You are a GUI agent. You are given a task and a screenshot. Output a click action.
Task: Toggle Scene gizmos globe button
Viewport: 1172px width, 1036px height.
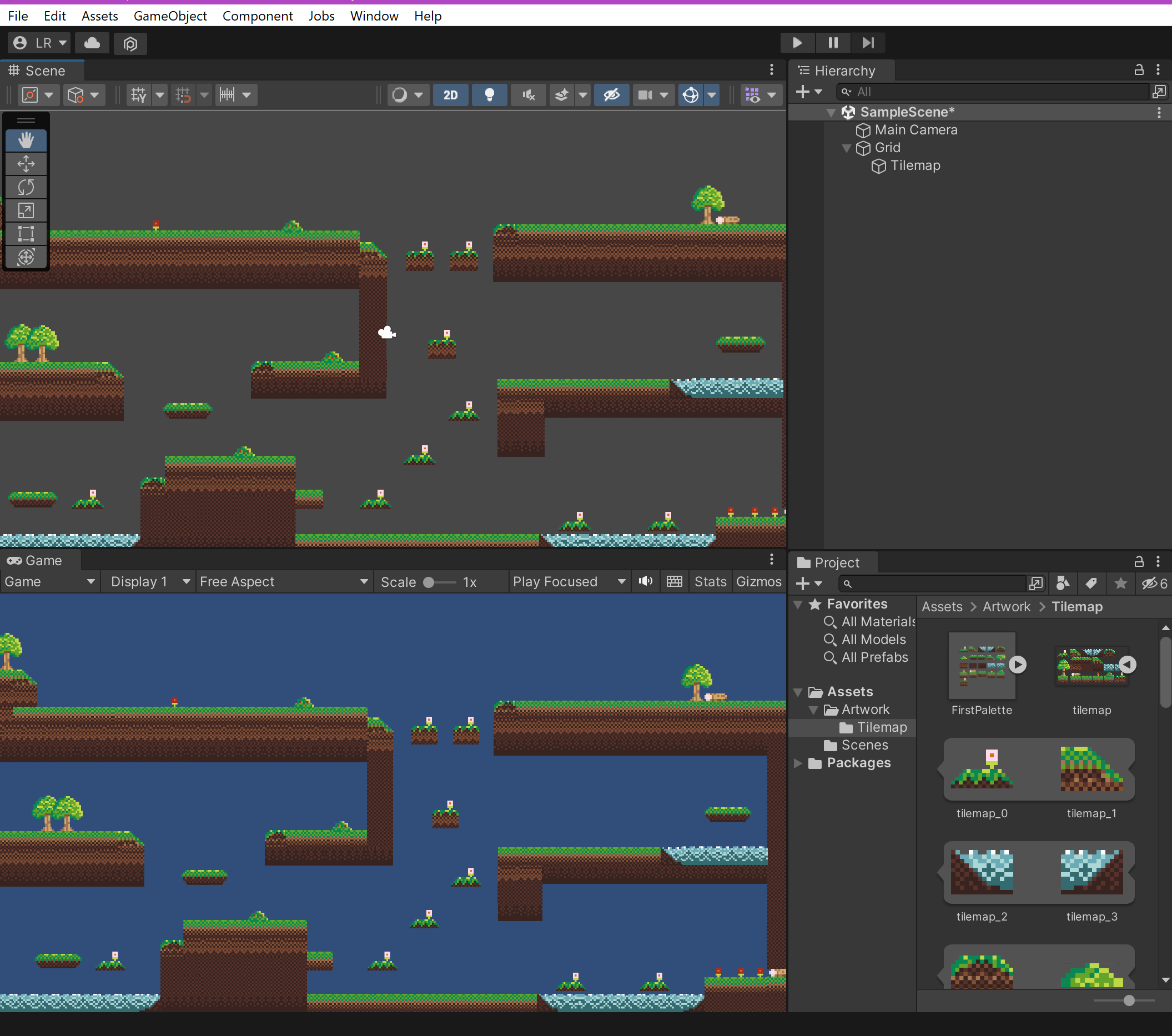690,94
